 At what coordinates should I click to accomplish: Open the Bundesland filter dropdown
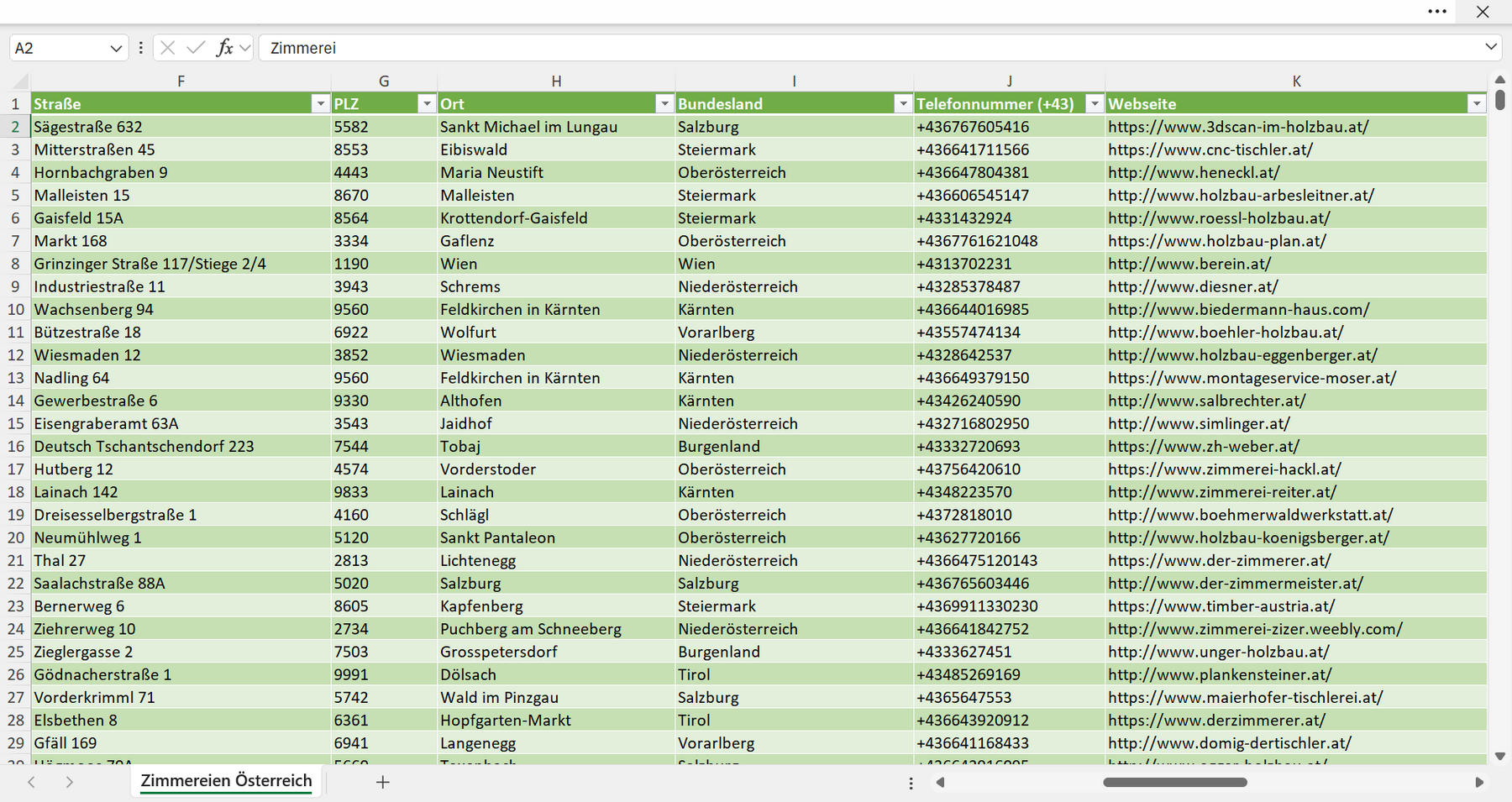point(903,103)
